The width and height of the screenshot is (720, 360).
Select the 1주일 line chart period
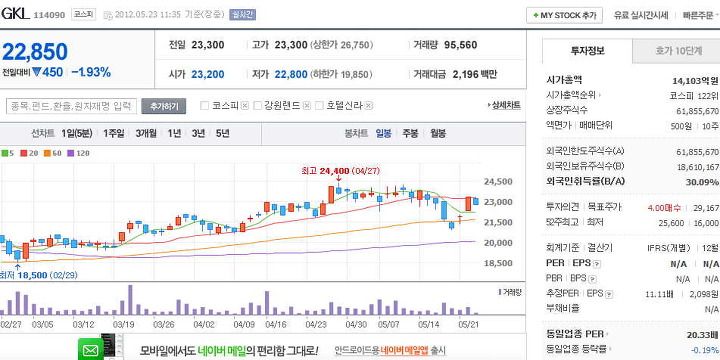(x=113, y=134)
